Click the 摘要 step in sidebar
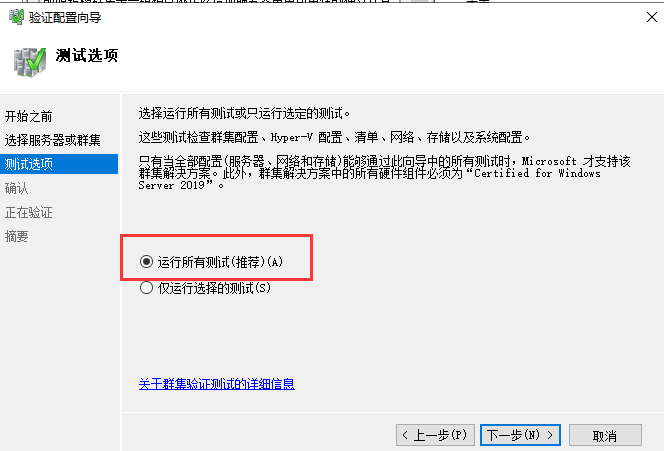Viewport: 664px width, 451px height. (17, 236)
